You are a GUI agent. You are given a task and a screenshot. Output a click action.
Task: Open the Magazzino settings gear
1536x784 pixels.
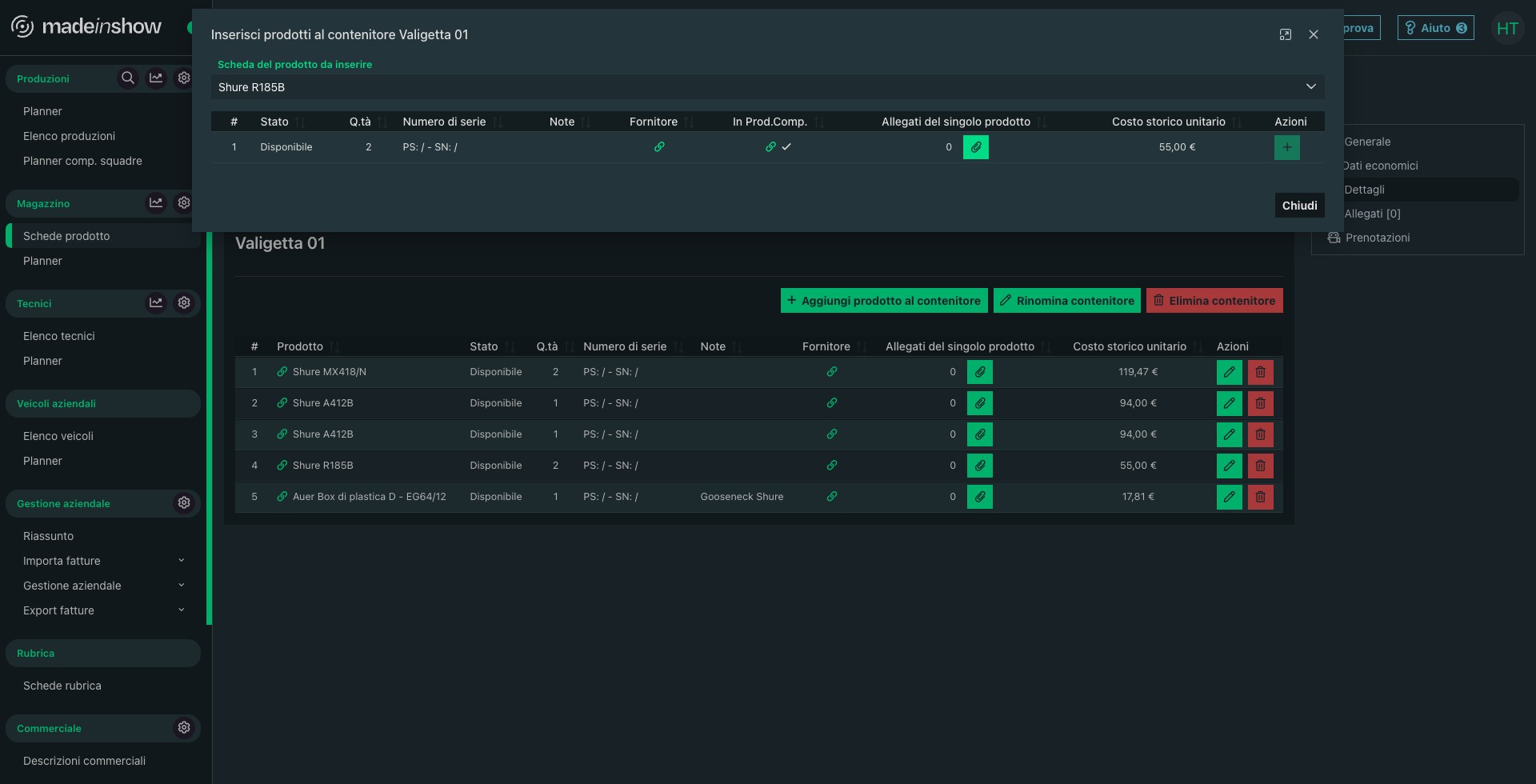click(x=184, y=203)
